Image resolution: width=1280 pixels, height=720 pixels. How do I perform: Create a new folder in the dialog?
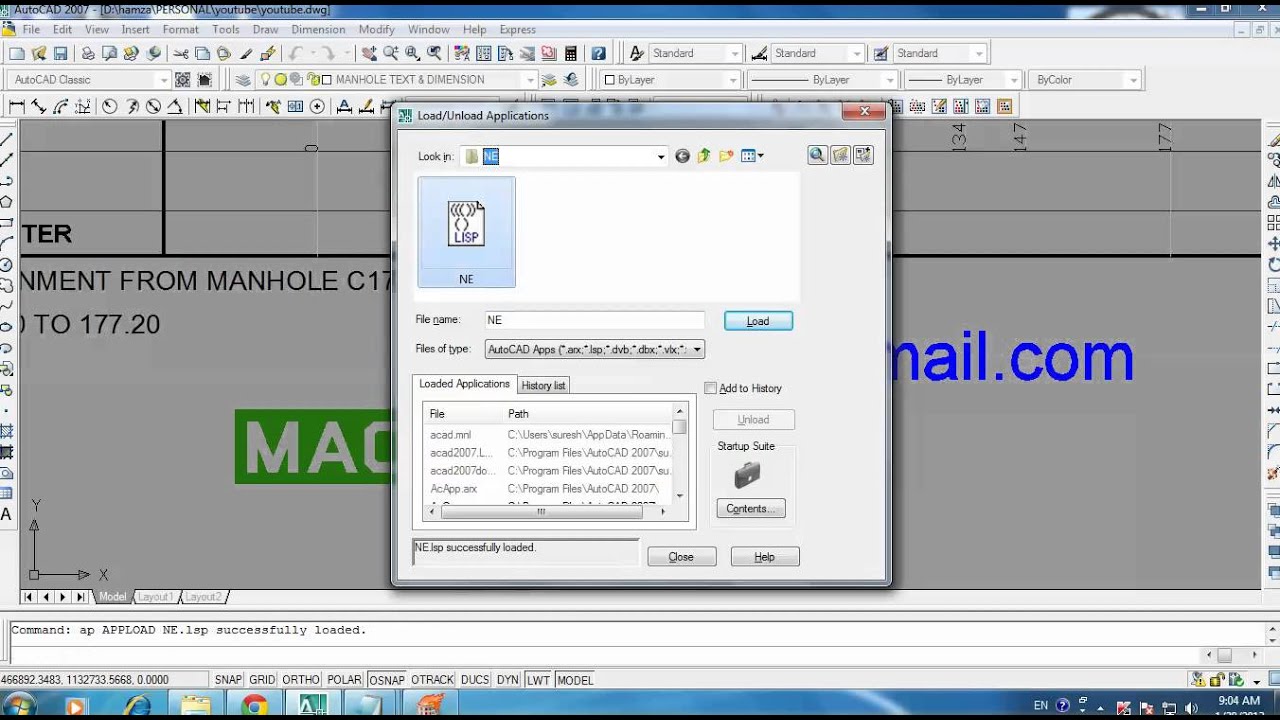click(726, 156)
